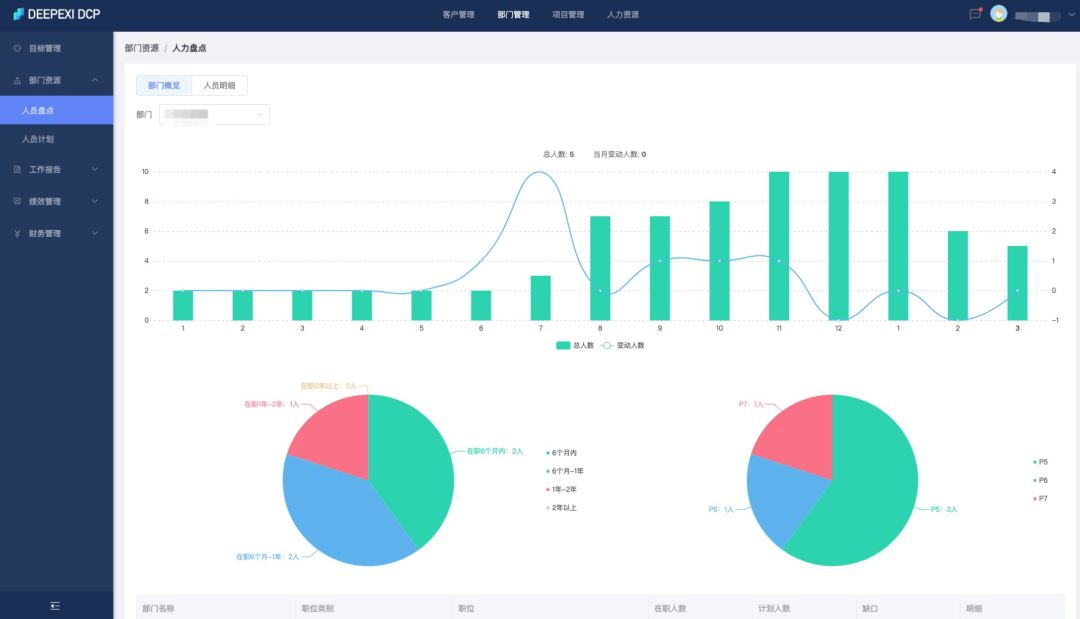Screen dimensions: 1080x619
Task: Click the blurred username in the header
Action: [x=1037, y=16]
